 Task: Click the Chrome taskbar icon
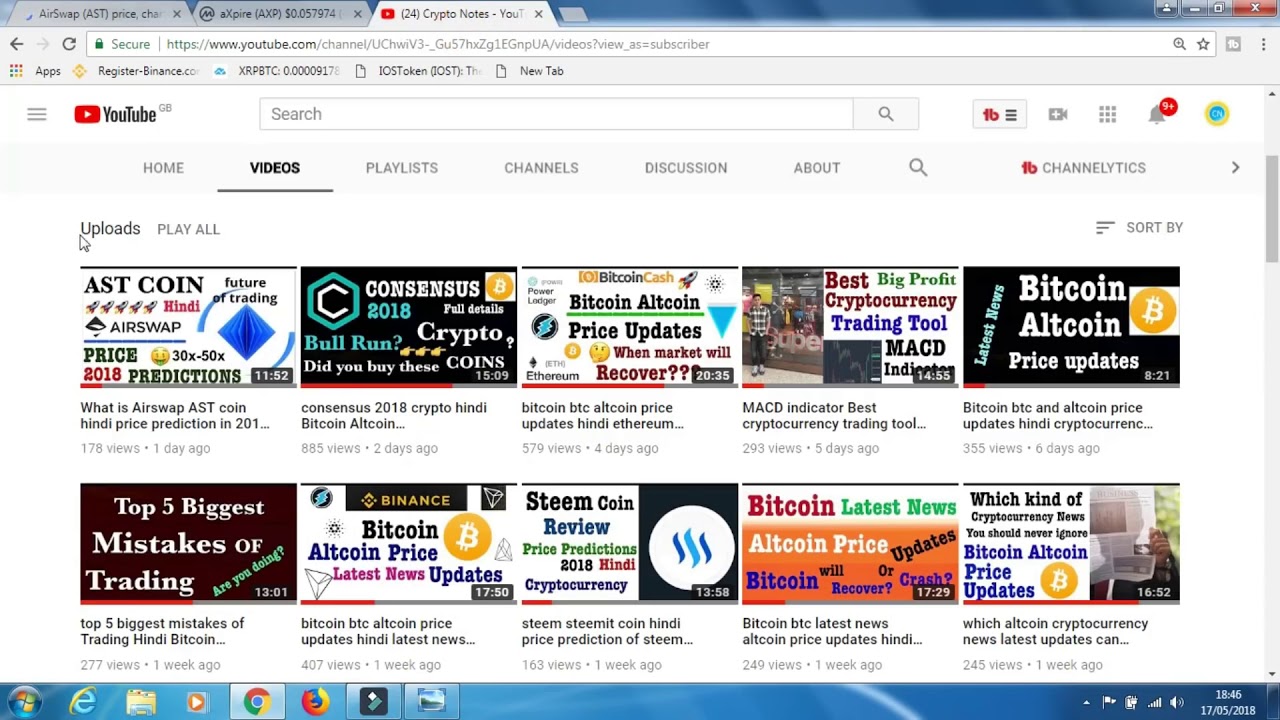[x=257, y=702]
